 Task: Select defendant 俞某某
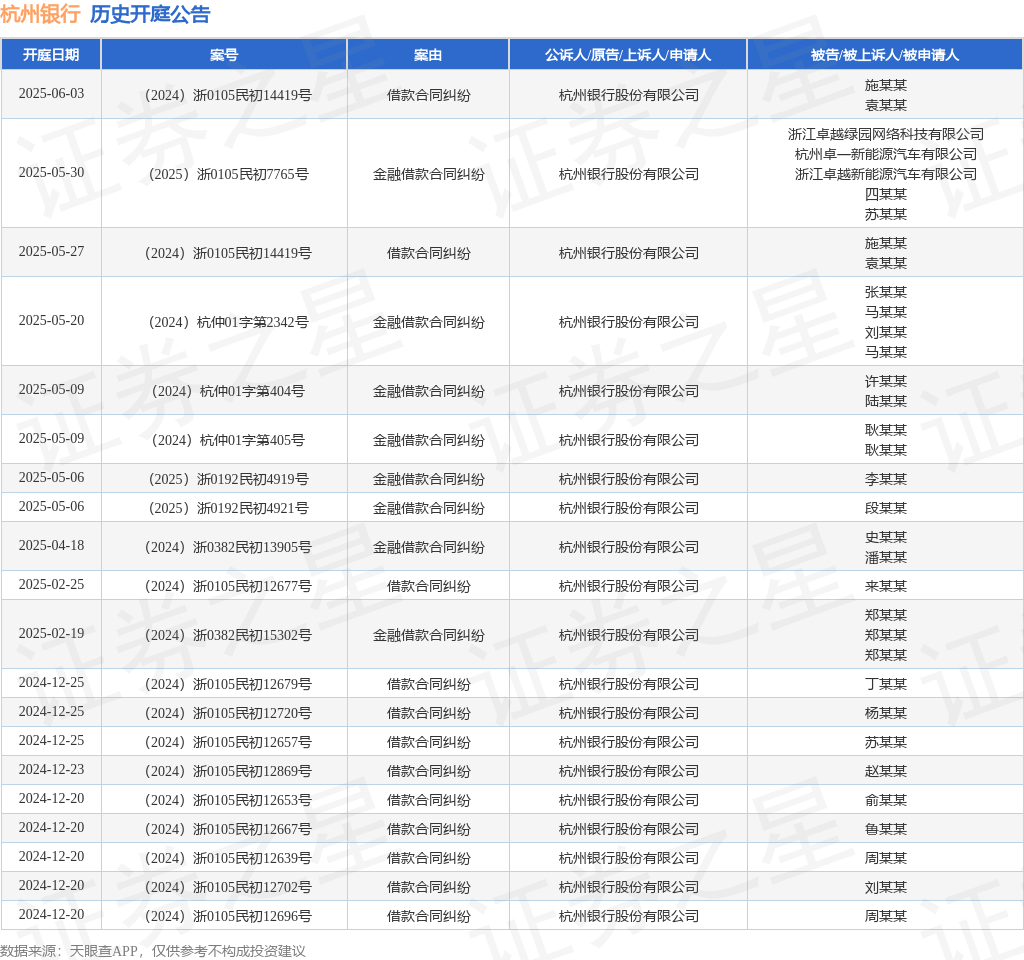click(886, 801)
